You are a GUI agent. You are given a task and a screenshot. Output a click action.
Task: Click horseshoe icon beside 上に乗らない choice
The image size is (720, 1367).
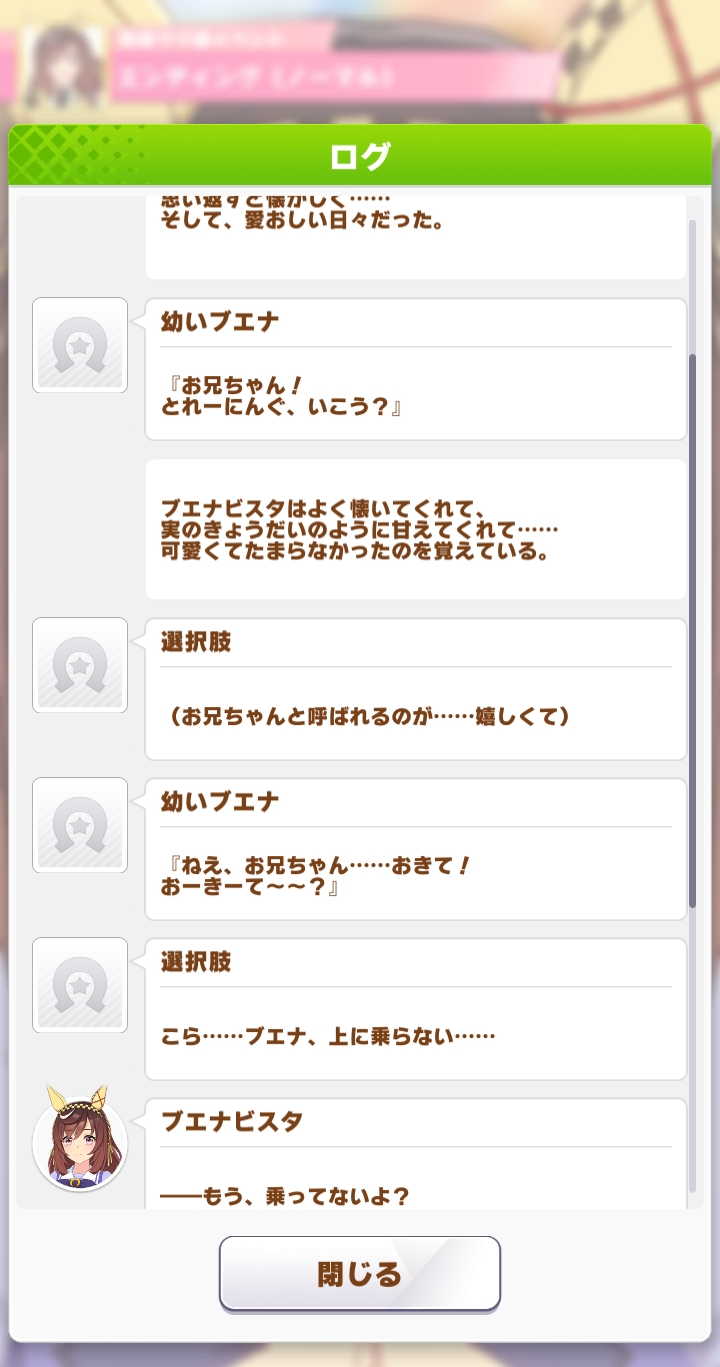[x=80, y=985]
